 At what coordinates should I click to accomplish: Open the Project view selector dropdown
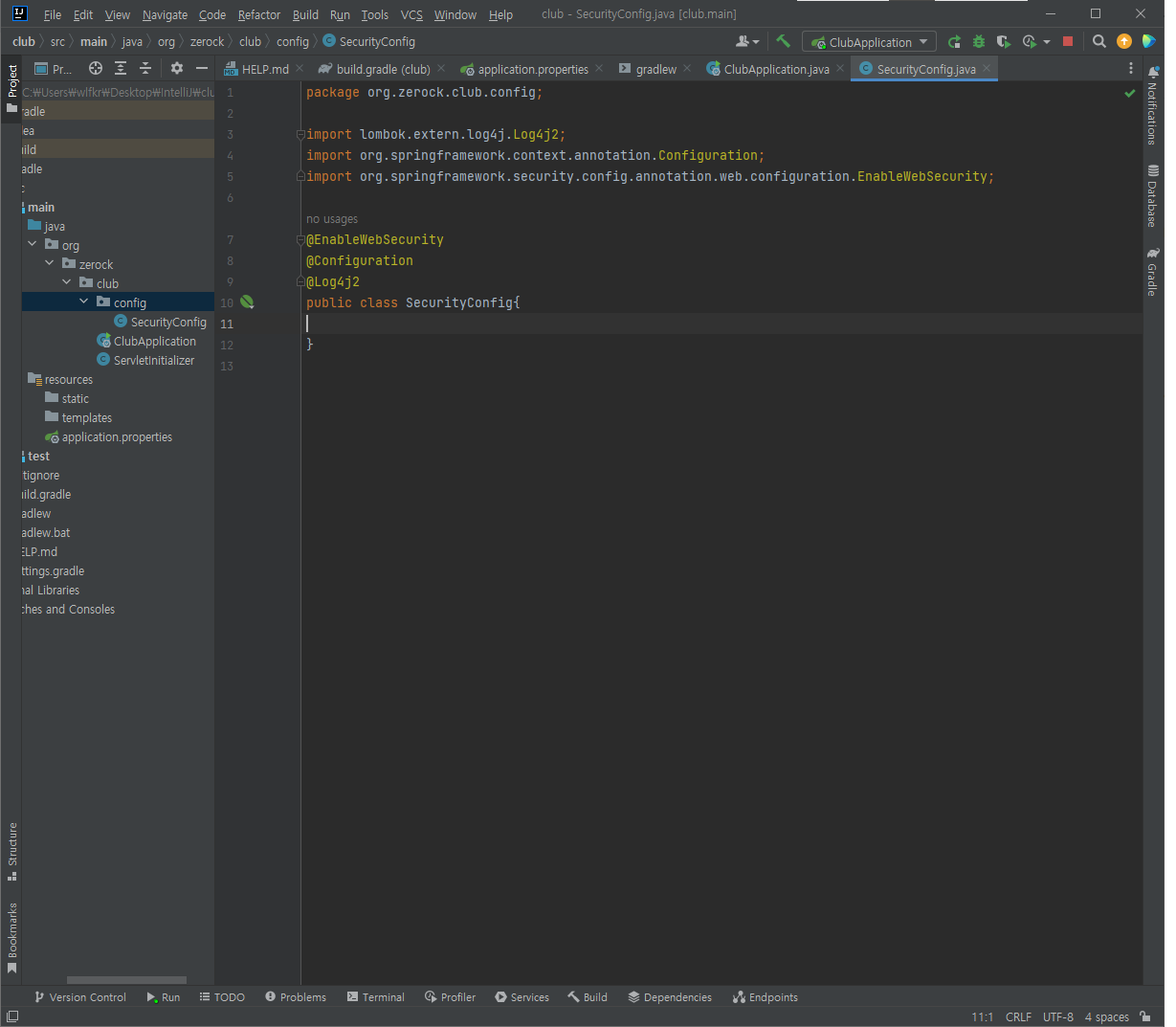tap(53, 69)
